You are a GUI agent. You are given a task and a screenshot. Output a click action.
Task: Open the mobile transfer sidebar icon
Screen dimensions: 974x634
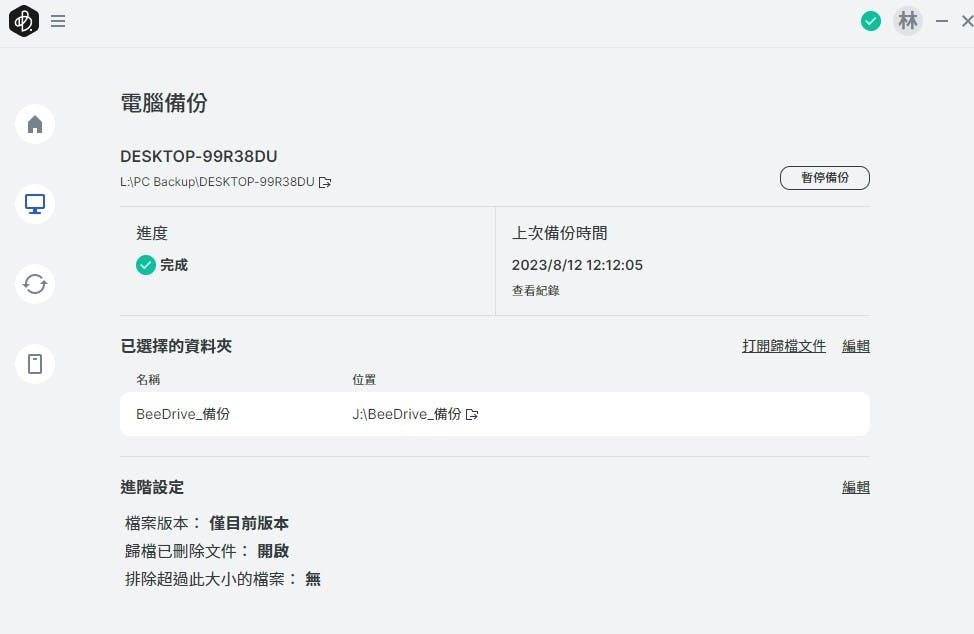(x=35, y=363)
